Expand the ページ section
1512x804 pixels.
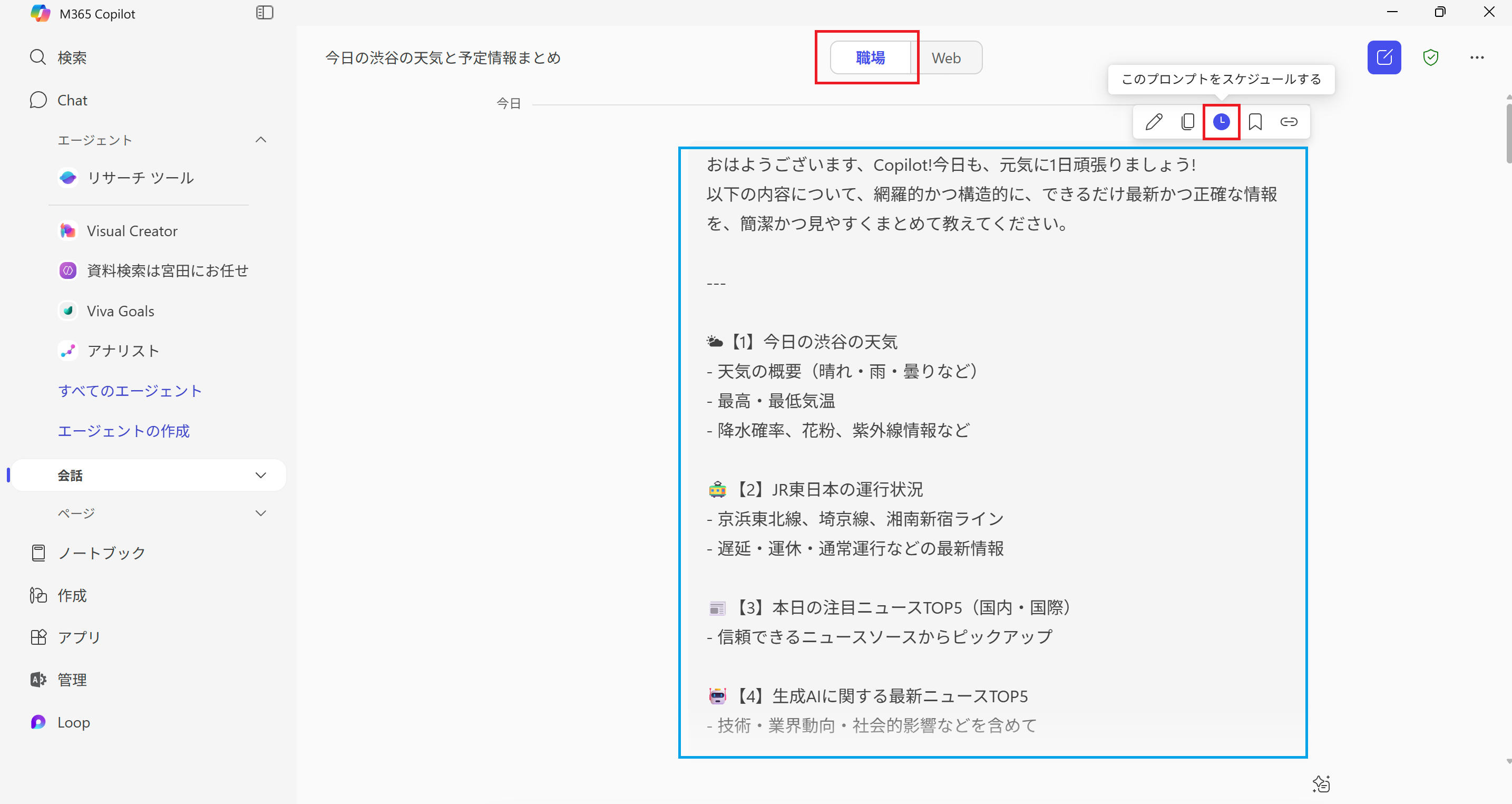click(x=261, y=512)
